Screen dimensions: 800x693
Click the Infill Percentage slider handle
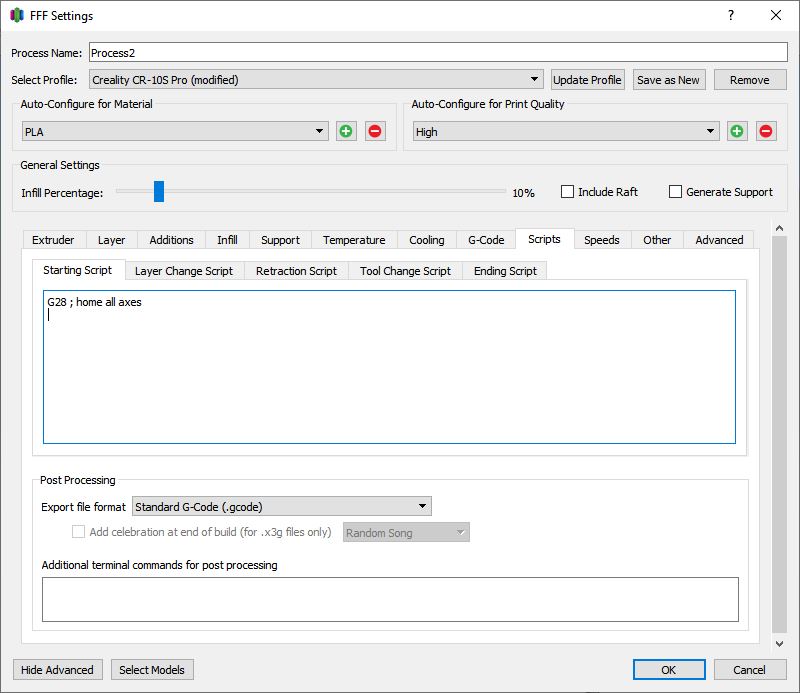point(159,191)
